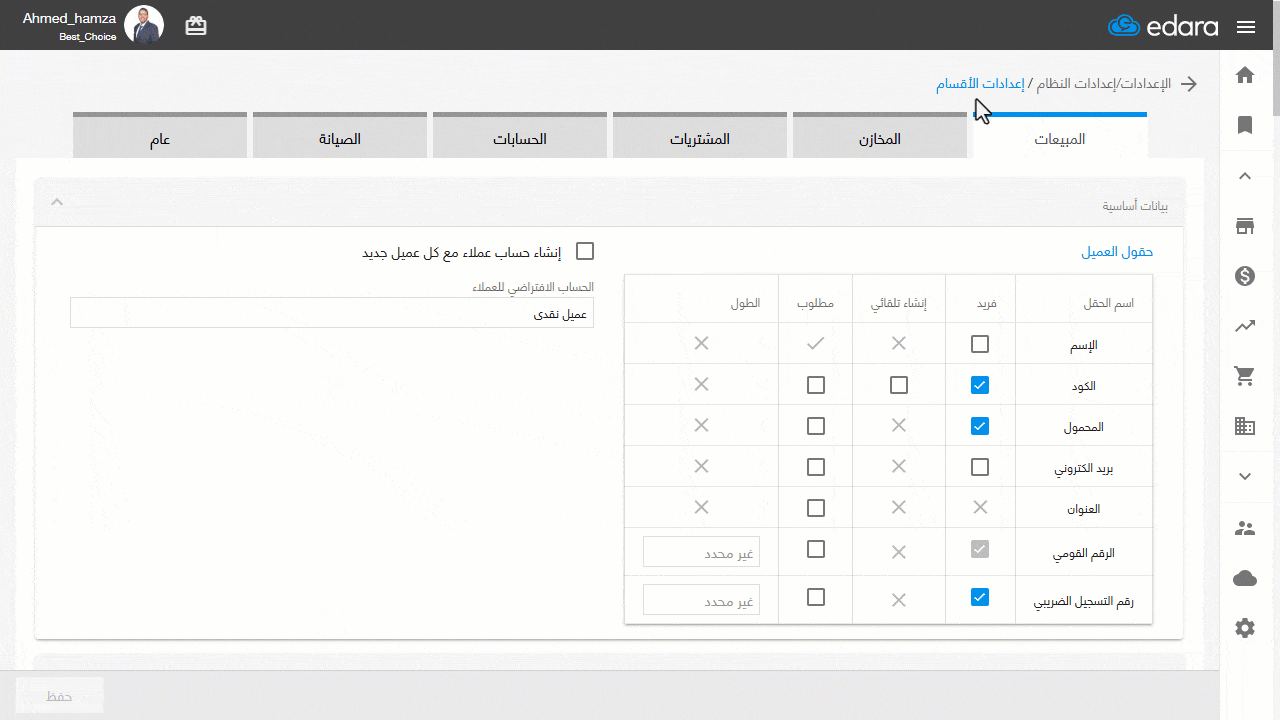Click the gift icon in top bar
The height and width of the screenshot is (720, 1280).
196,26
